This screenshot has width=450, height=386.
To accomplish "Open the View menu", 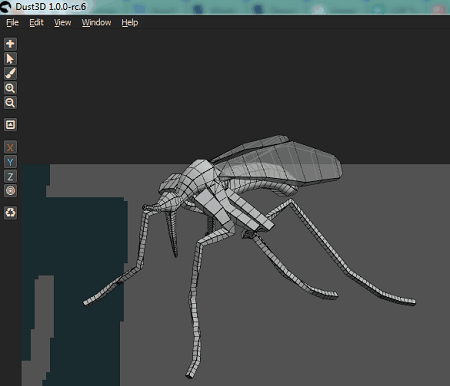I will [62, 23].
